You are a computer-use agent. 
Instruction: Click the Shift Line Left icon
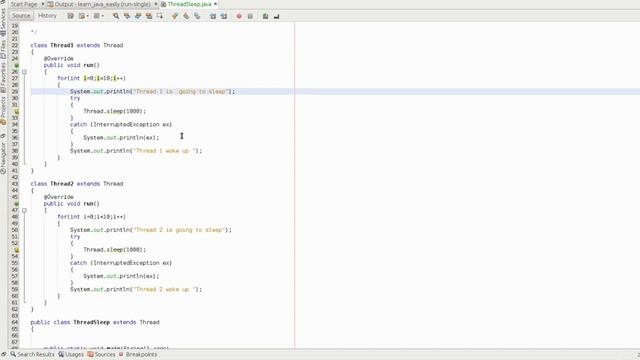coord(213,16)
